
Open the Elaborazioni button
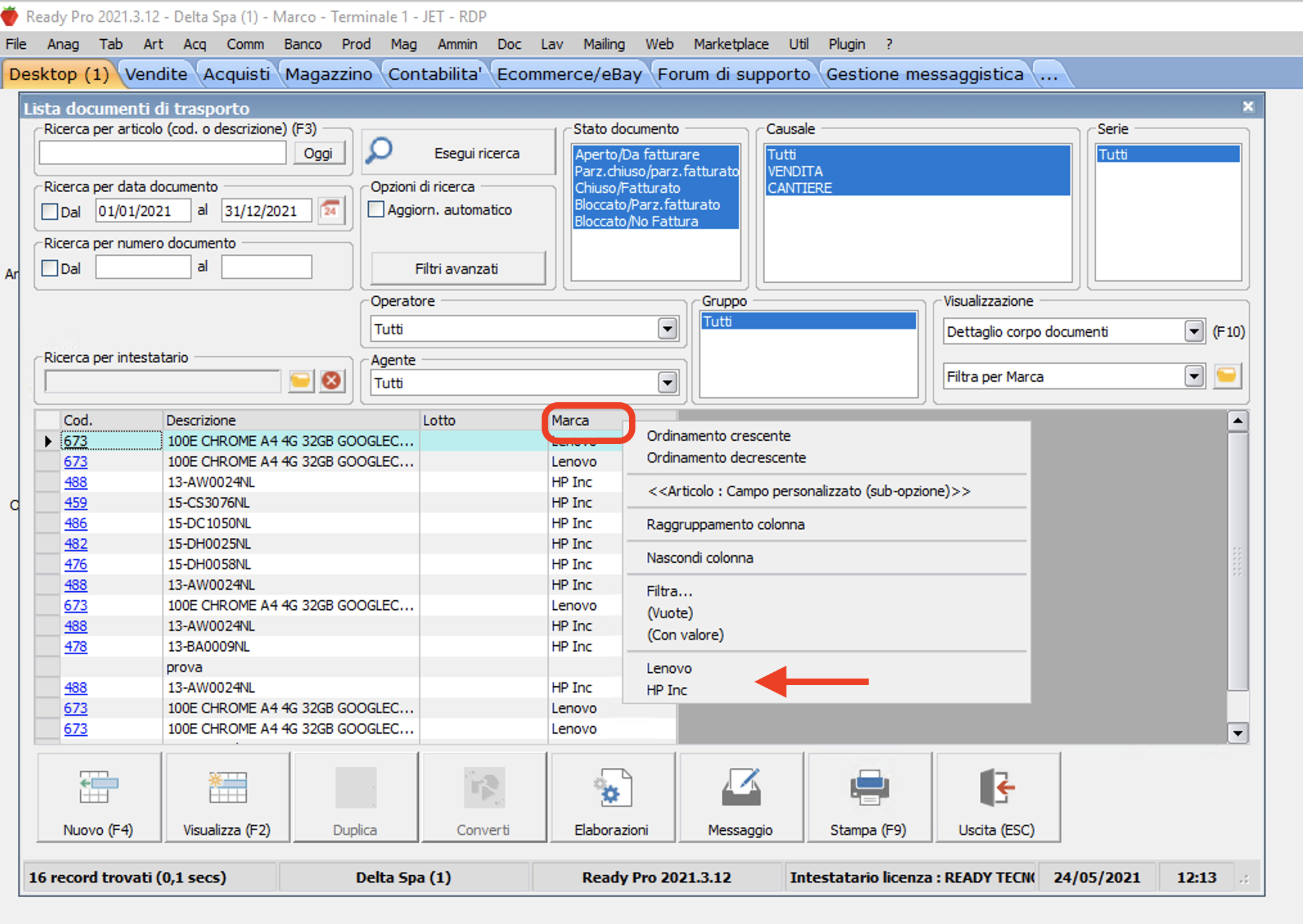point(612,797)
